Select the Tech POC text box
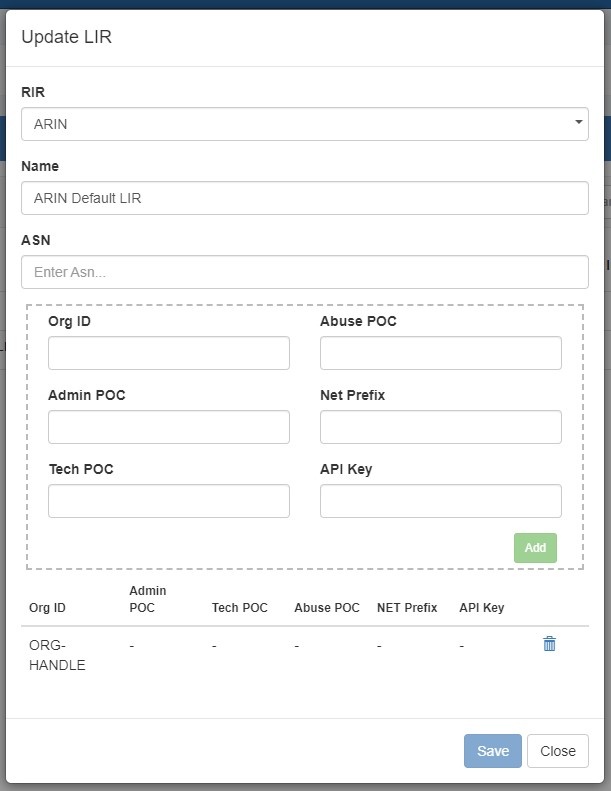This screenshot has width=611, height=791. click(x=168, y=501)
